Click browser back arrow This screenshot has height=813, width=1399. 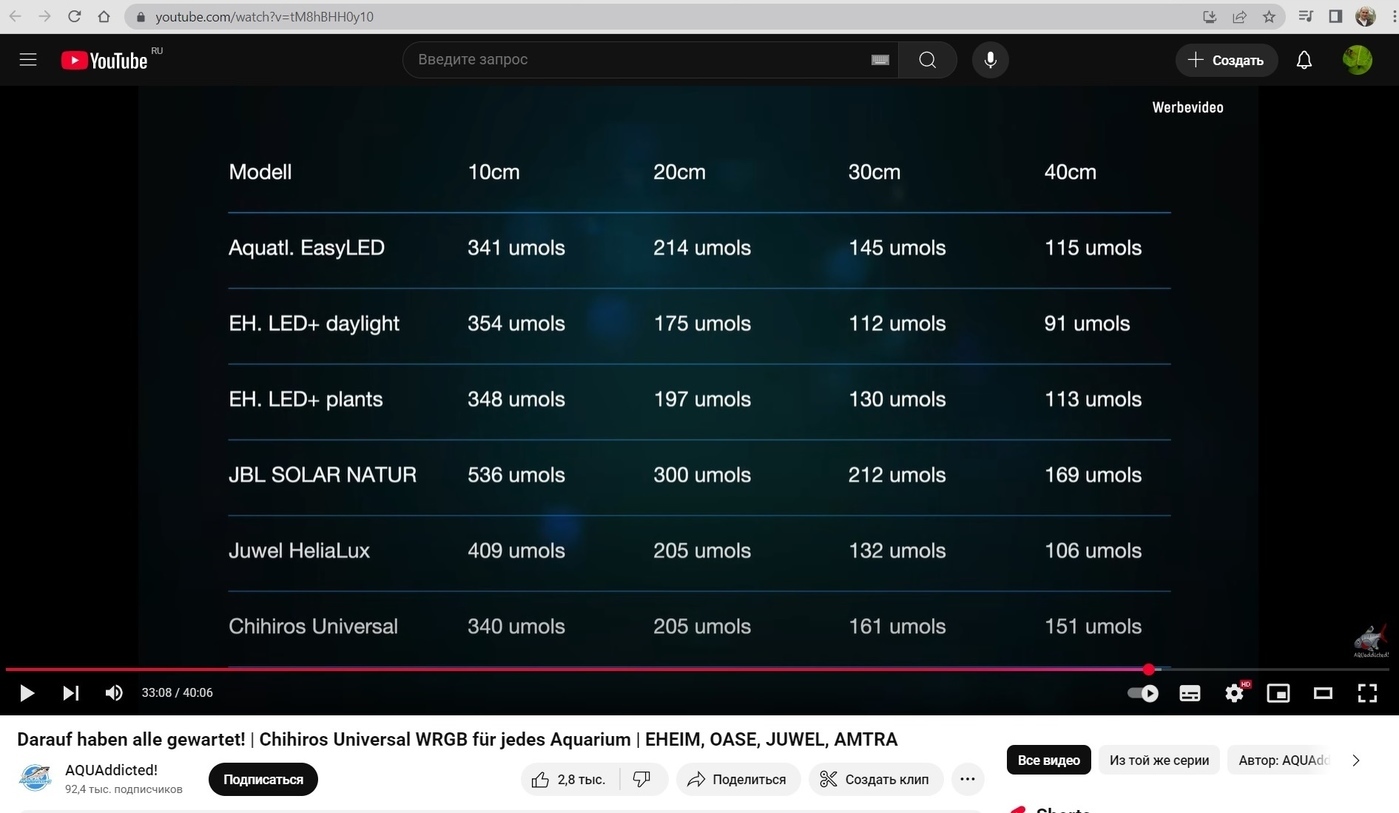pyautogui.click(x=15, y=16)
